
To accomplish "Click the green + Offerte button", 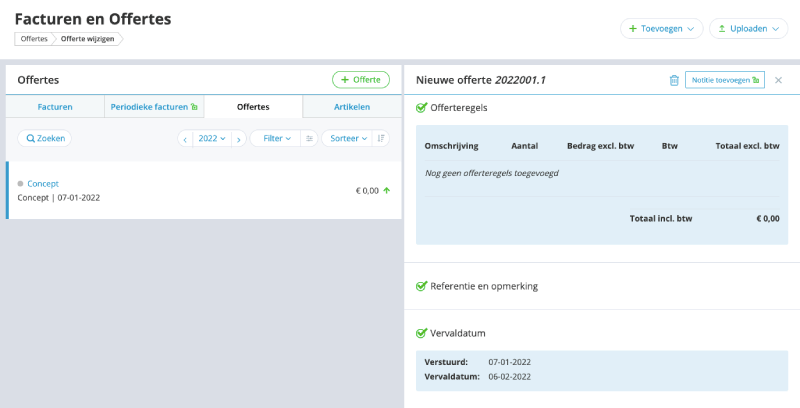I will (x=361, y=79).
